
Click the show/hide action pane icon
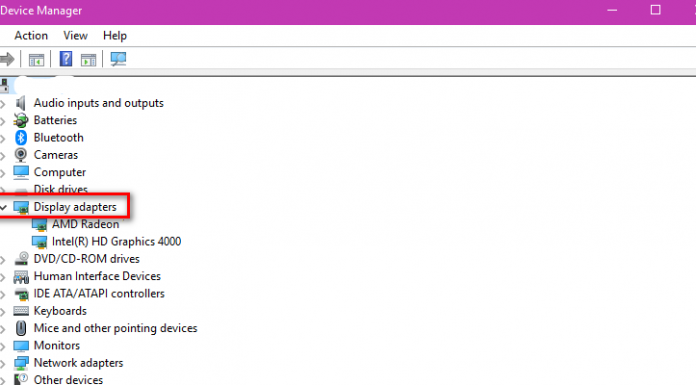pos(88,60)
